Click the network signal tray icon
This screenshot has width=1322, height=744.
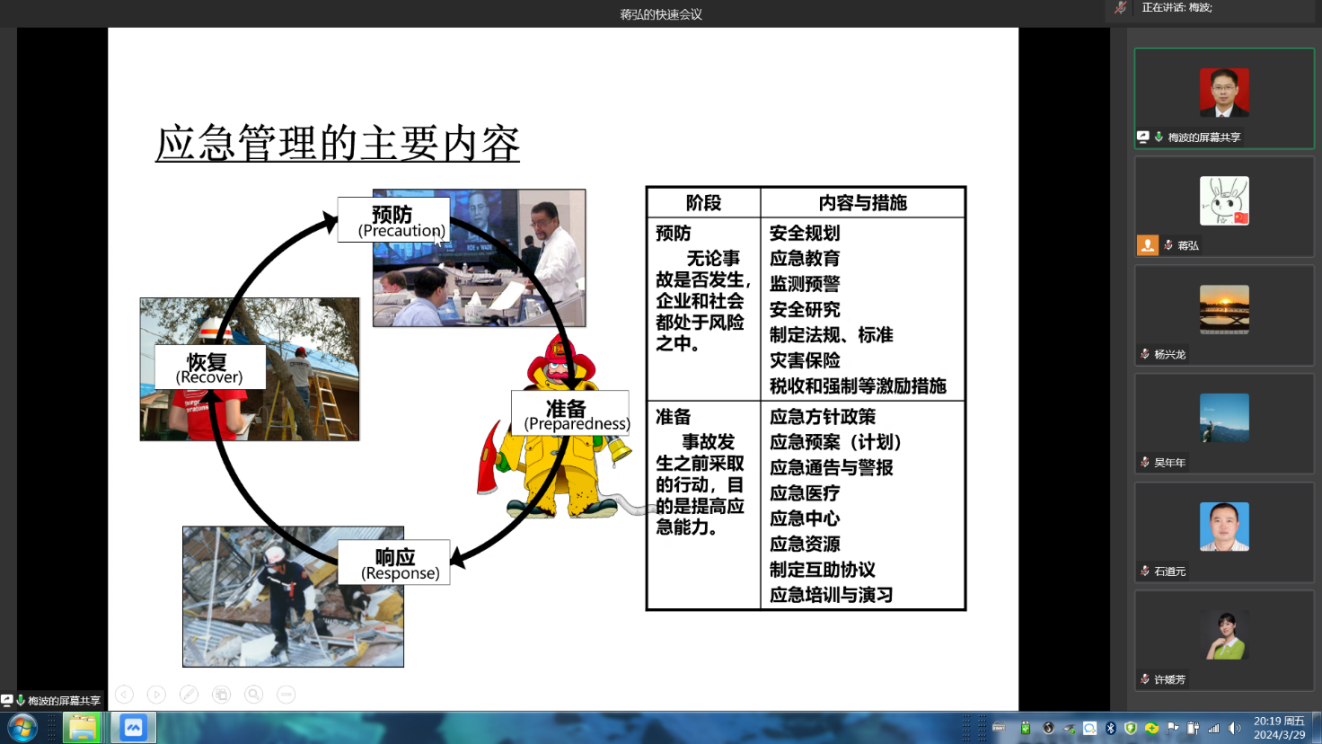click(x=1214, y=728)
